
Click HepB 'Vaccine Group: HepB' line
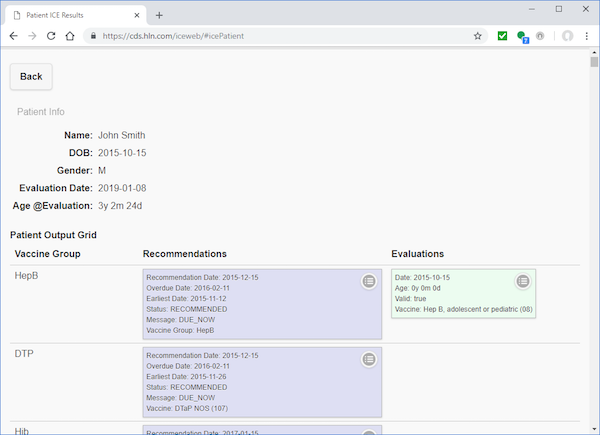point(180,330)
